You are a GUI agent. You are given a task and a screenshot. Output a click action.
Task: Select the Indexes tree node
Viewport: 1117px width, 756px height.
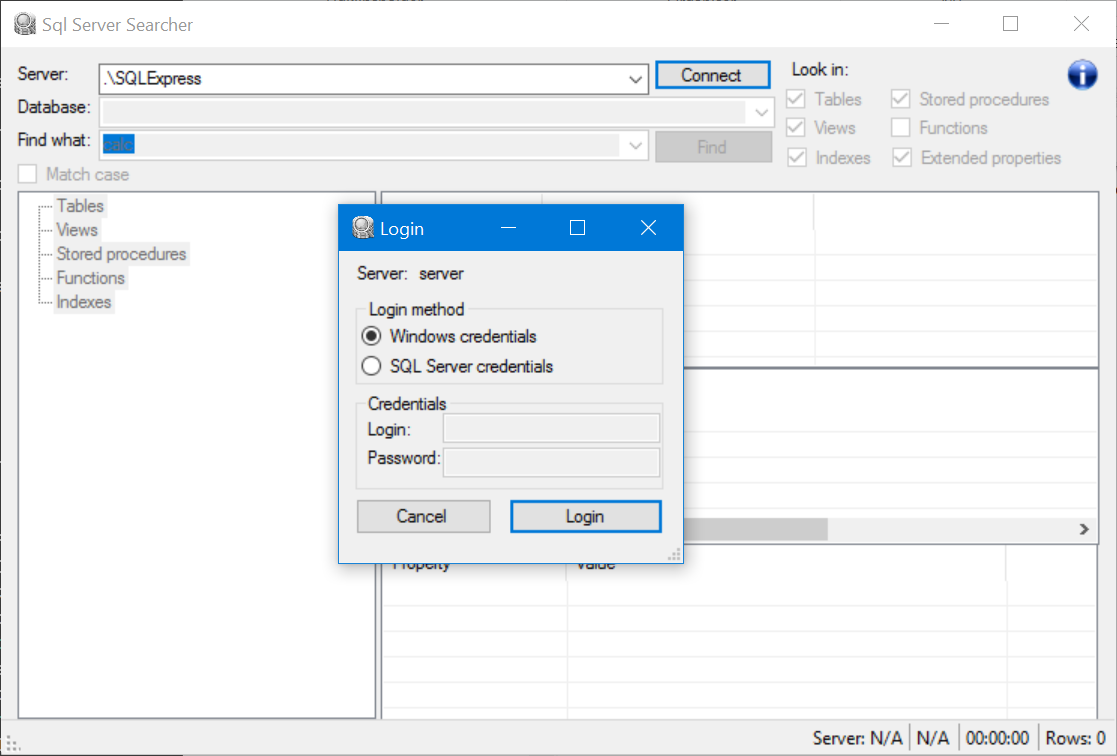[84, 302]
